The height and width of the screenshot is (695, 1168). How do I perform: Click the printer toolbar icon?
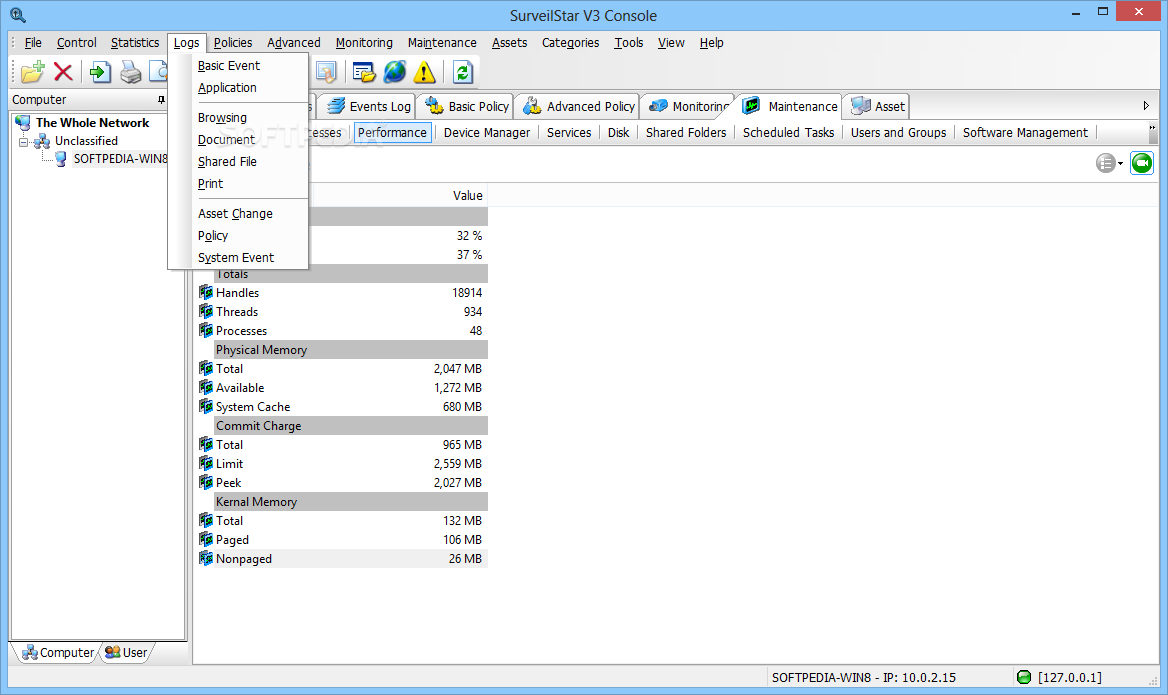coord(131,72)
